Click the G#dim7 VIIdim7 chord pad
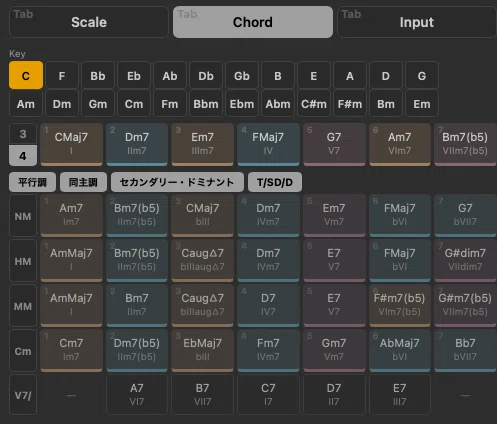Screen dimensions: 497x424 pos(465,260)
